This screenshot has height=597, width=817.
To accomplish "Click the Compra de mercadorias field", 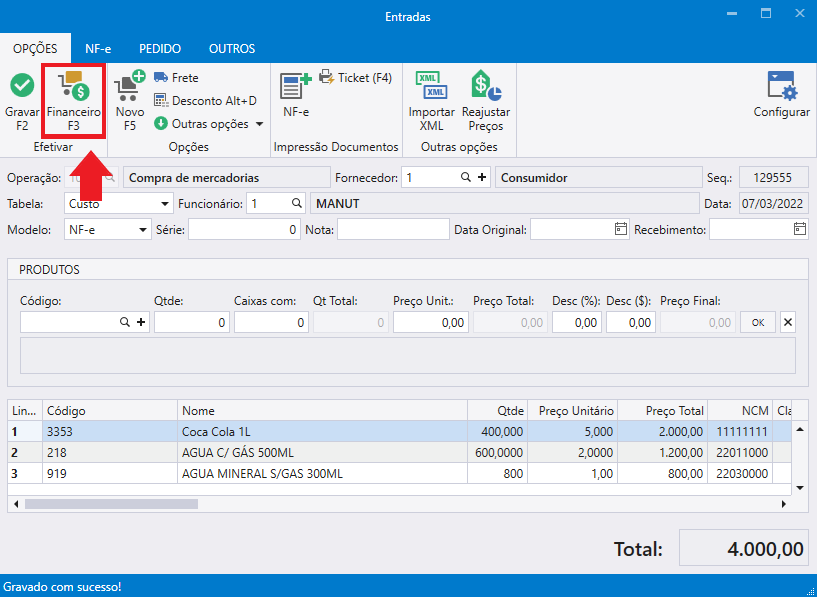I will (227, 178).
